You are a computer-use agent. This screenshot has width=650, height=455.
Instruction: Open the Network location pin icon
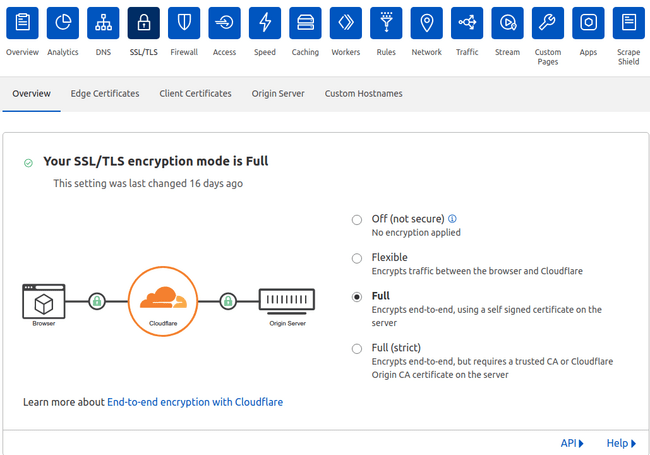427,23
